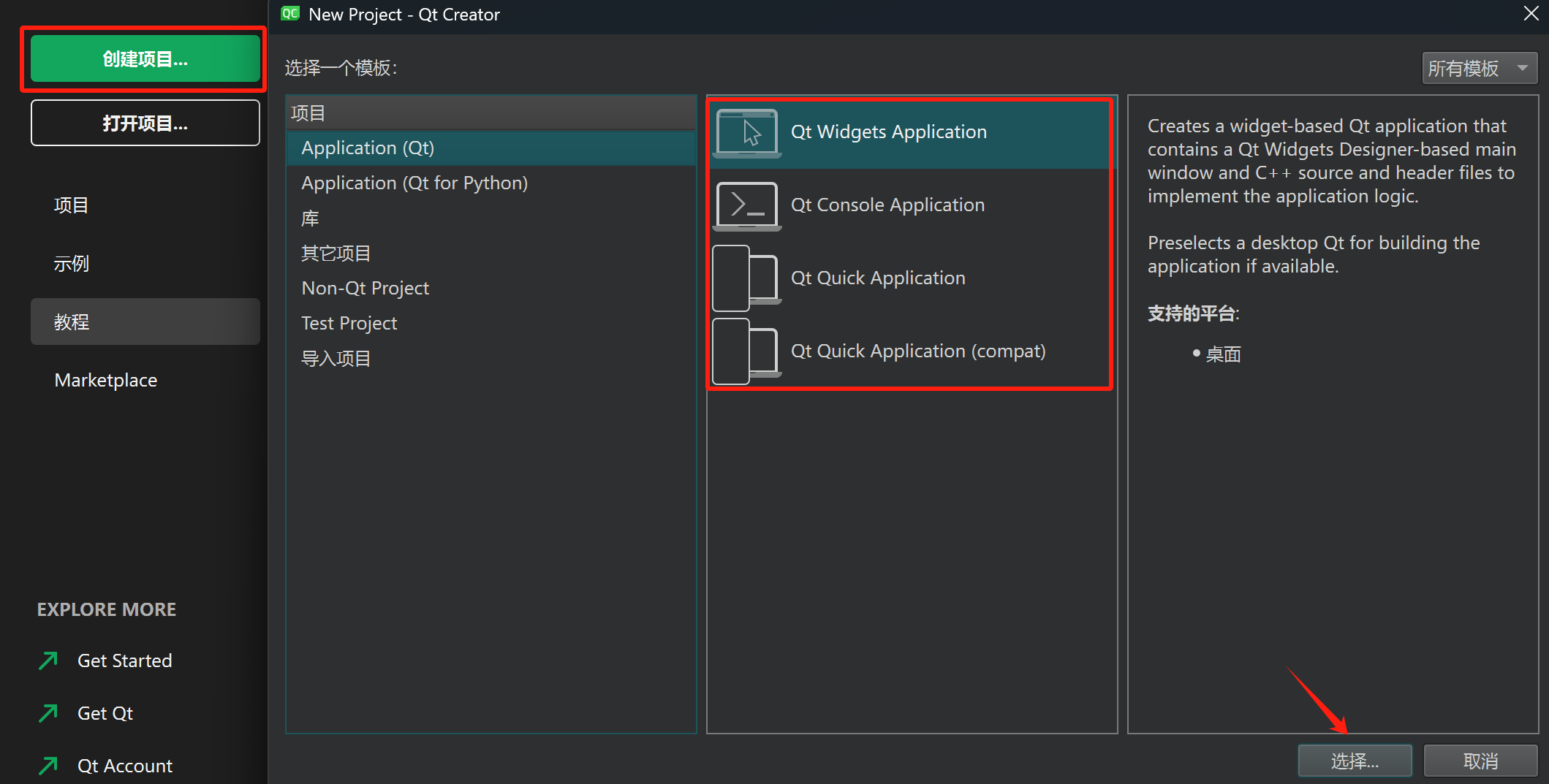Viewport: 1549px width, 784px height.
Task: Click the Qt Quick Application device icon
Action: tap(746, 278)
